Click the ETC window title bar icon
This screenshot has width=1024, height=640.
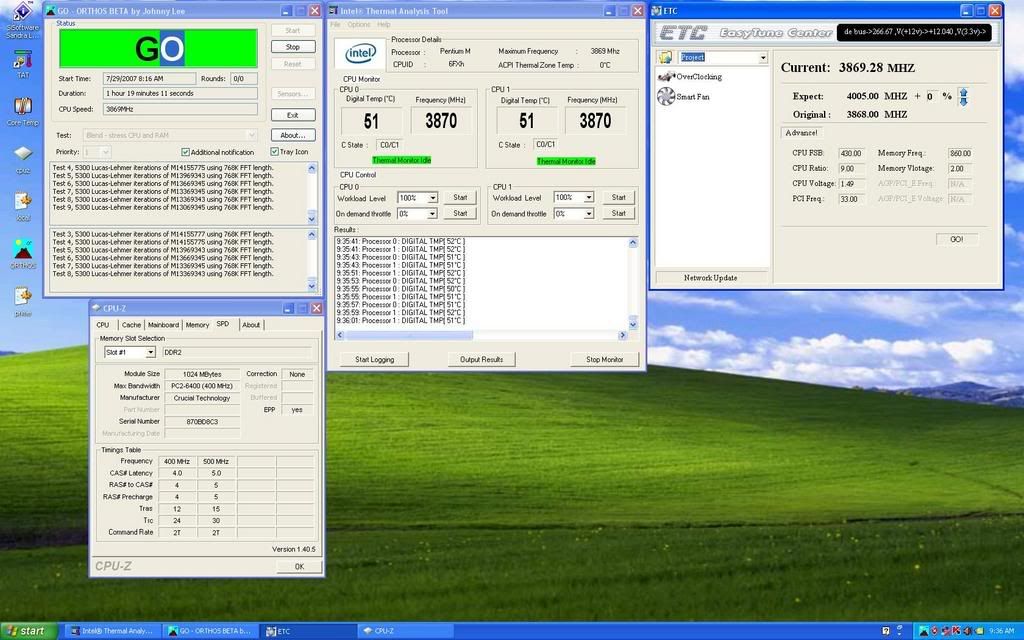657,10
